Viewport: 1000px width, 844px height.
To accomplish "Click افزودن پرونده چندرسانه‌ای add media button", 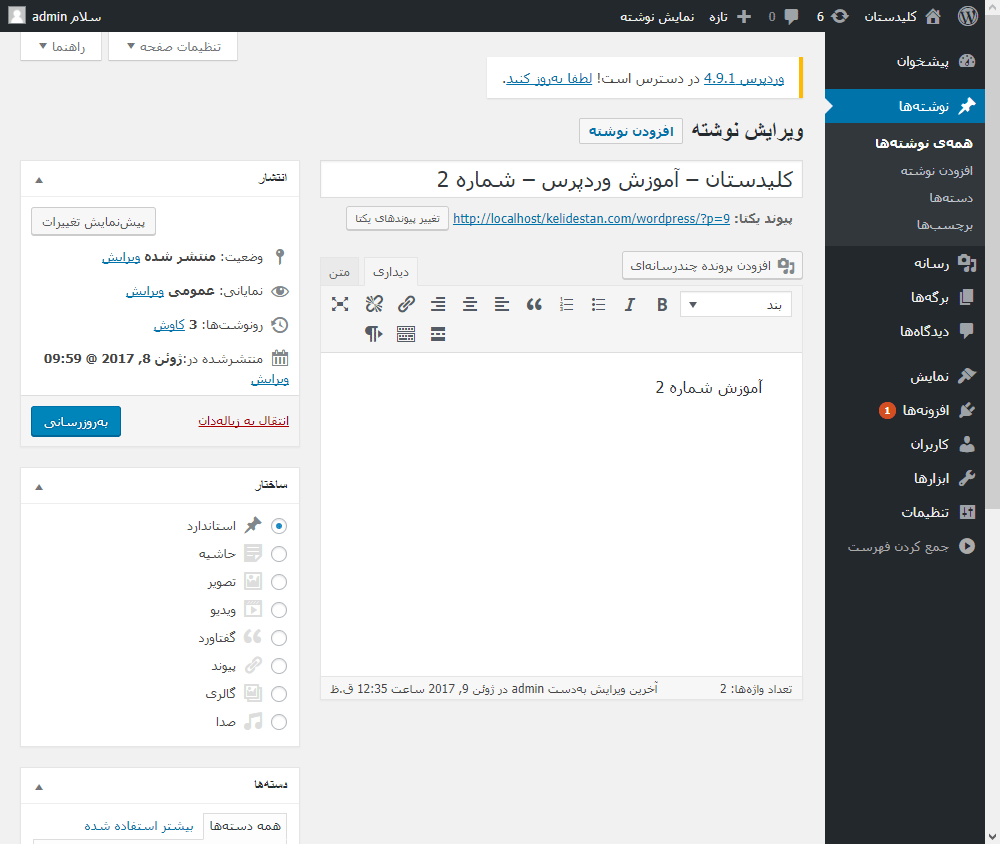I will point(712,265).
